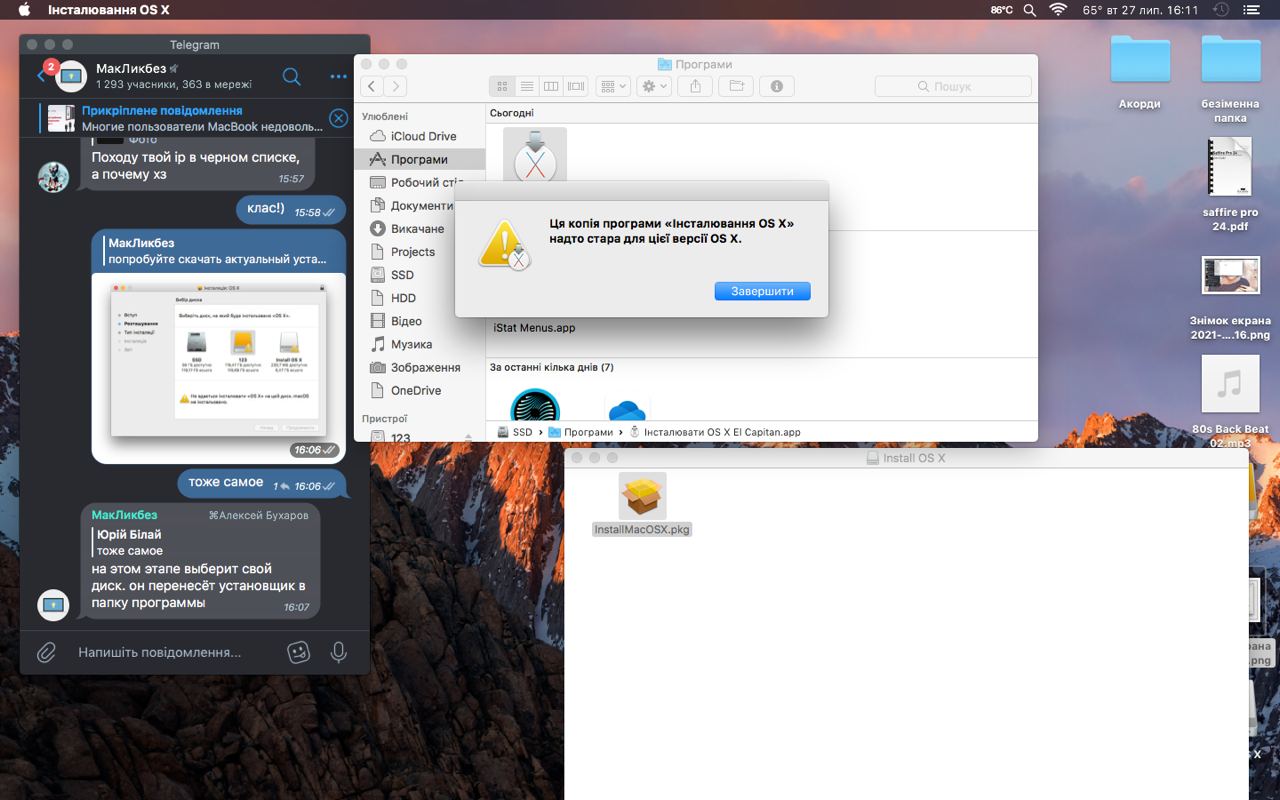Select Програми in Finder sidebar
Screen dimensions: 1280x800
click(418, 159)
